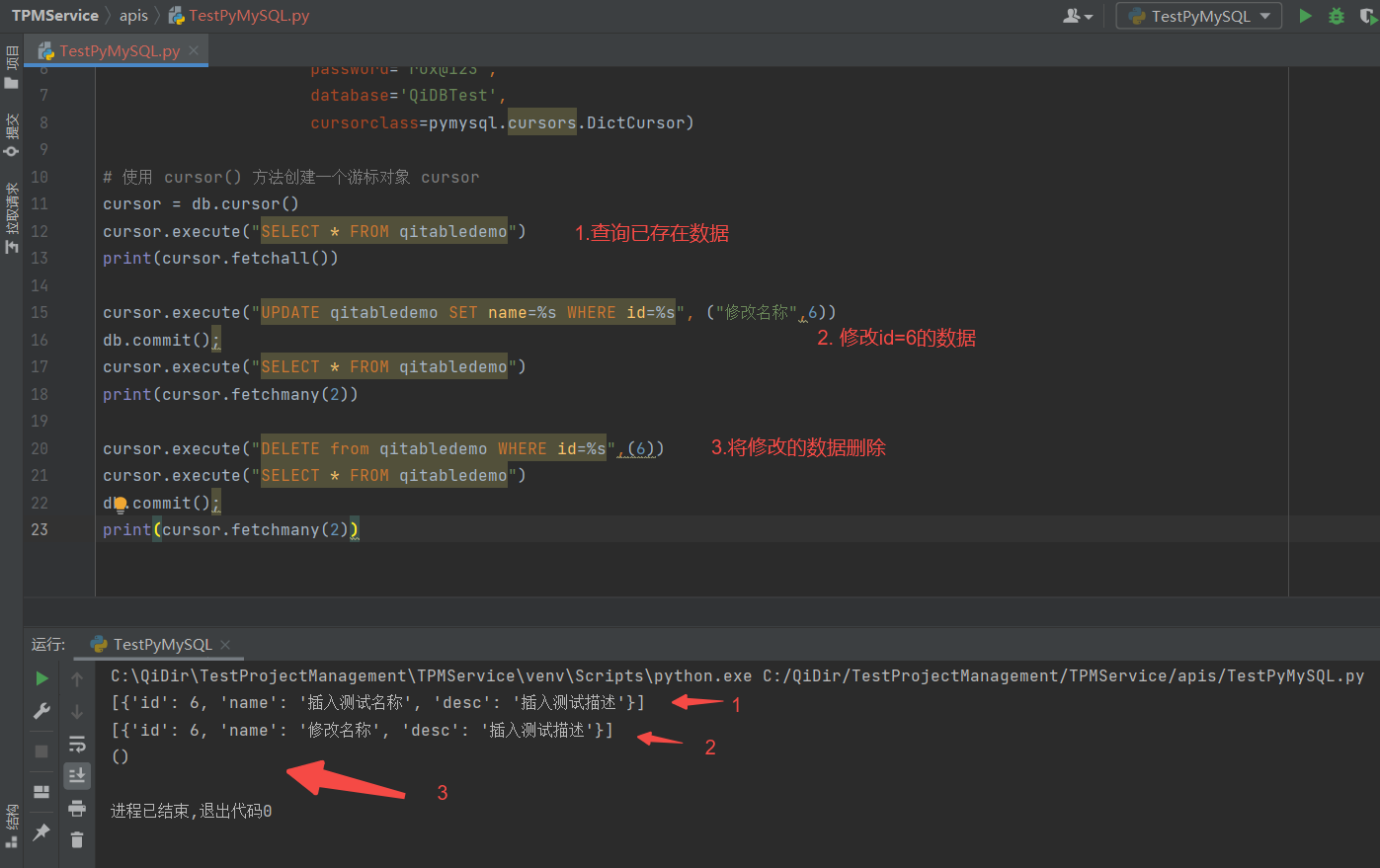The width and height of the screenshot is (1380, 868).
Task: Click database='QiDBTest' on line 7
Action: tap(408, 96)
